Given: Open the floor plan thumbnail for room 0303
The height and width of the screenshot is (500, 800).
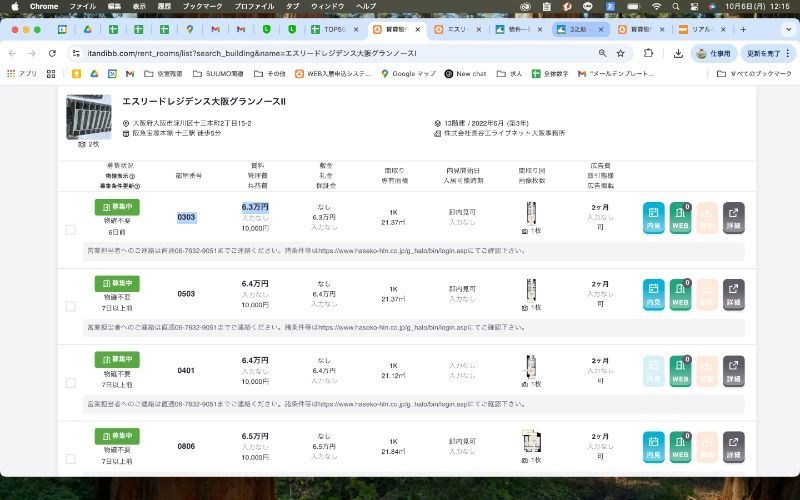Looking at the screenshot, I should point(531,213).
